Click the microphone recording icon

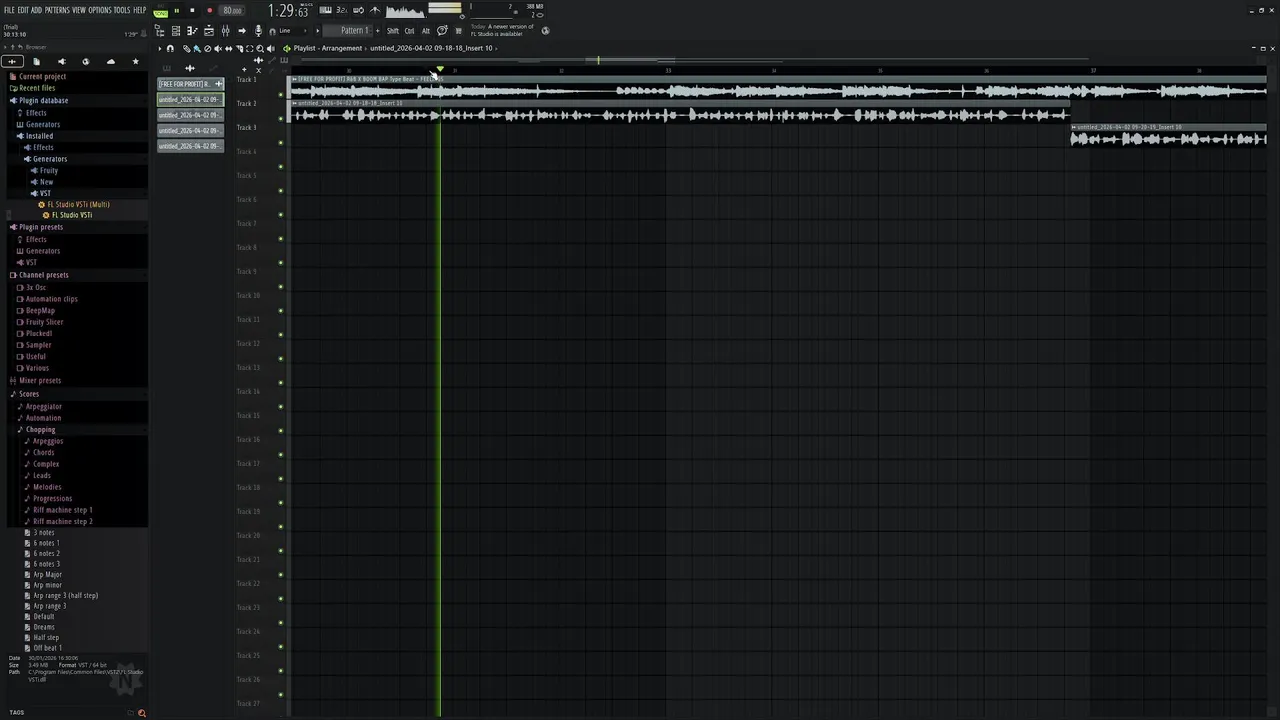[x=258, y=31]
